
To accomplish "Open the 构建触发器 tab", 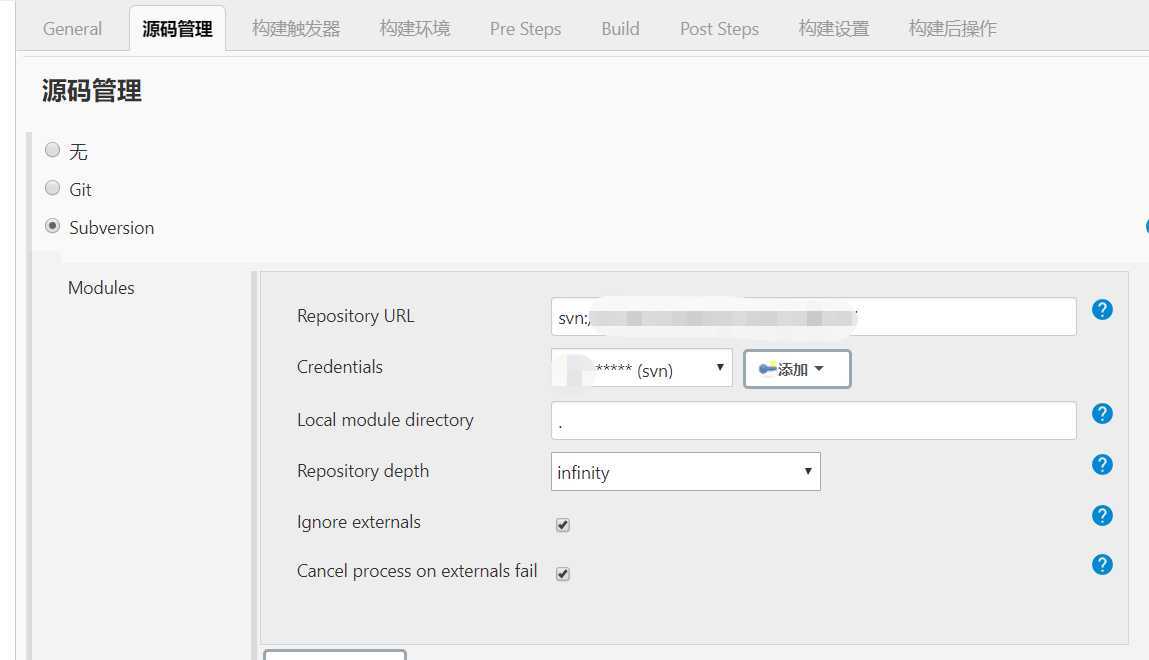I will point(296,29).
